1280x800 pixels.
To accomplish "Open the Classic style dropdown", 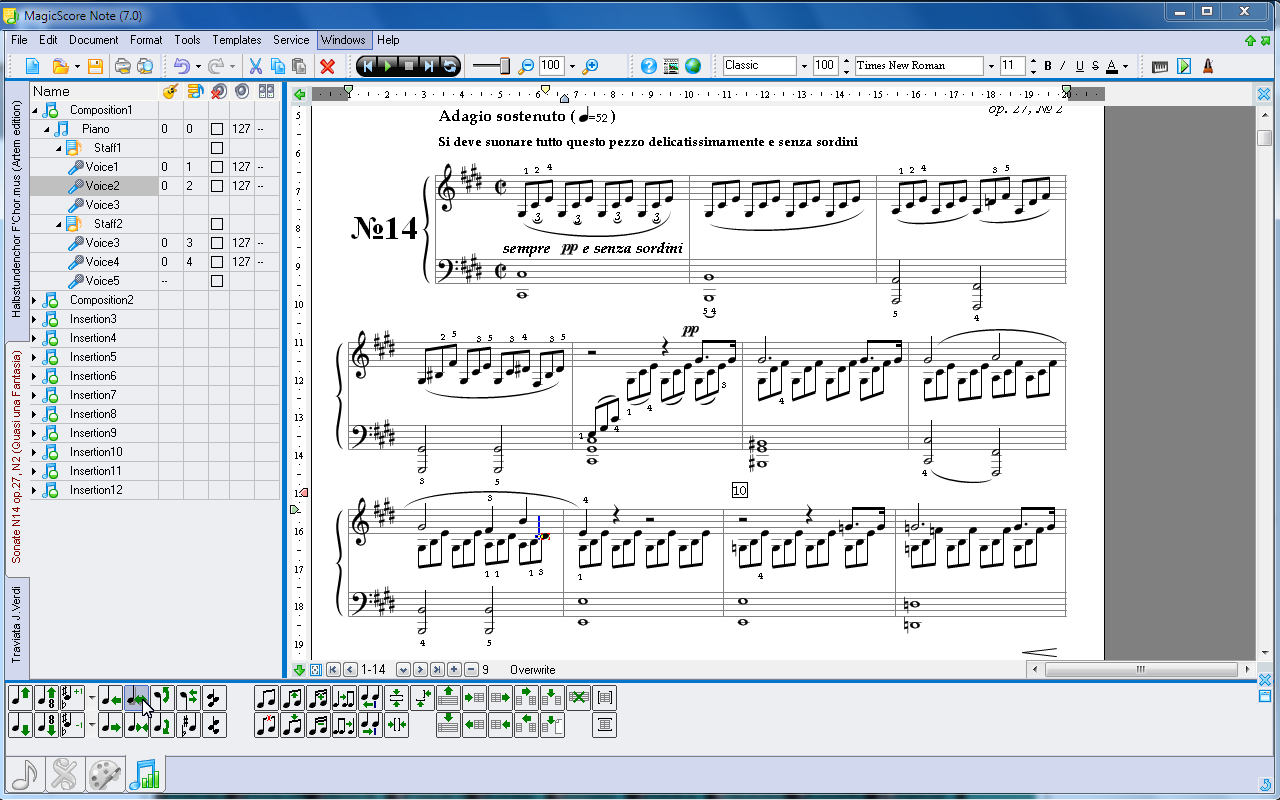I will [x=803, y=66].
